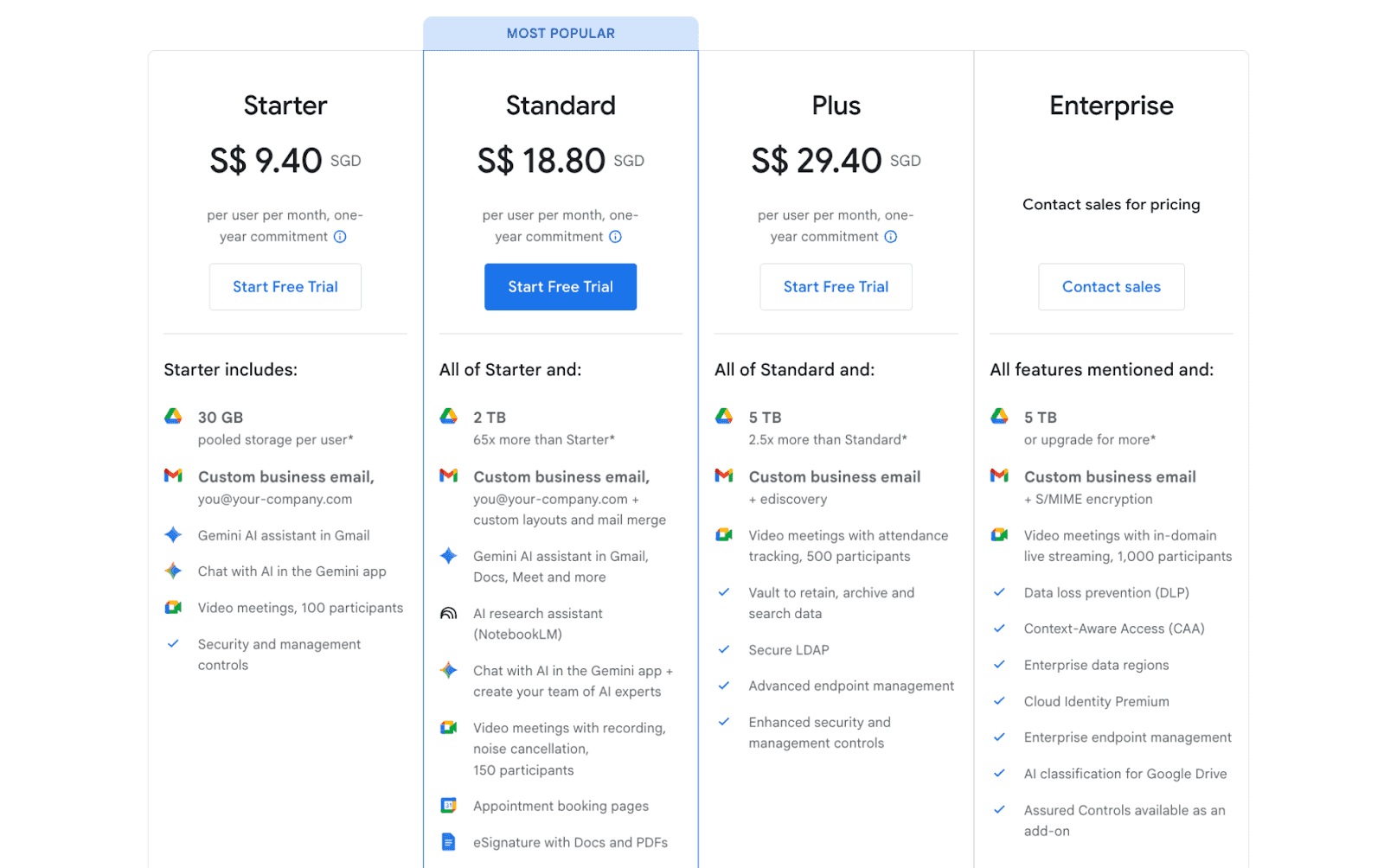
Task: Click the Gmail custom business email icon in Standard
Action: 448,476
